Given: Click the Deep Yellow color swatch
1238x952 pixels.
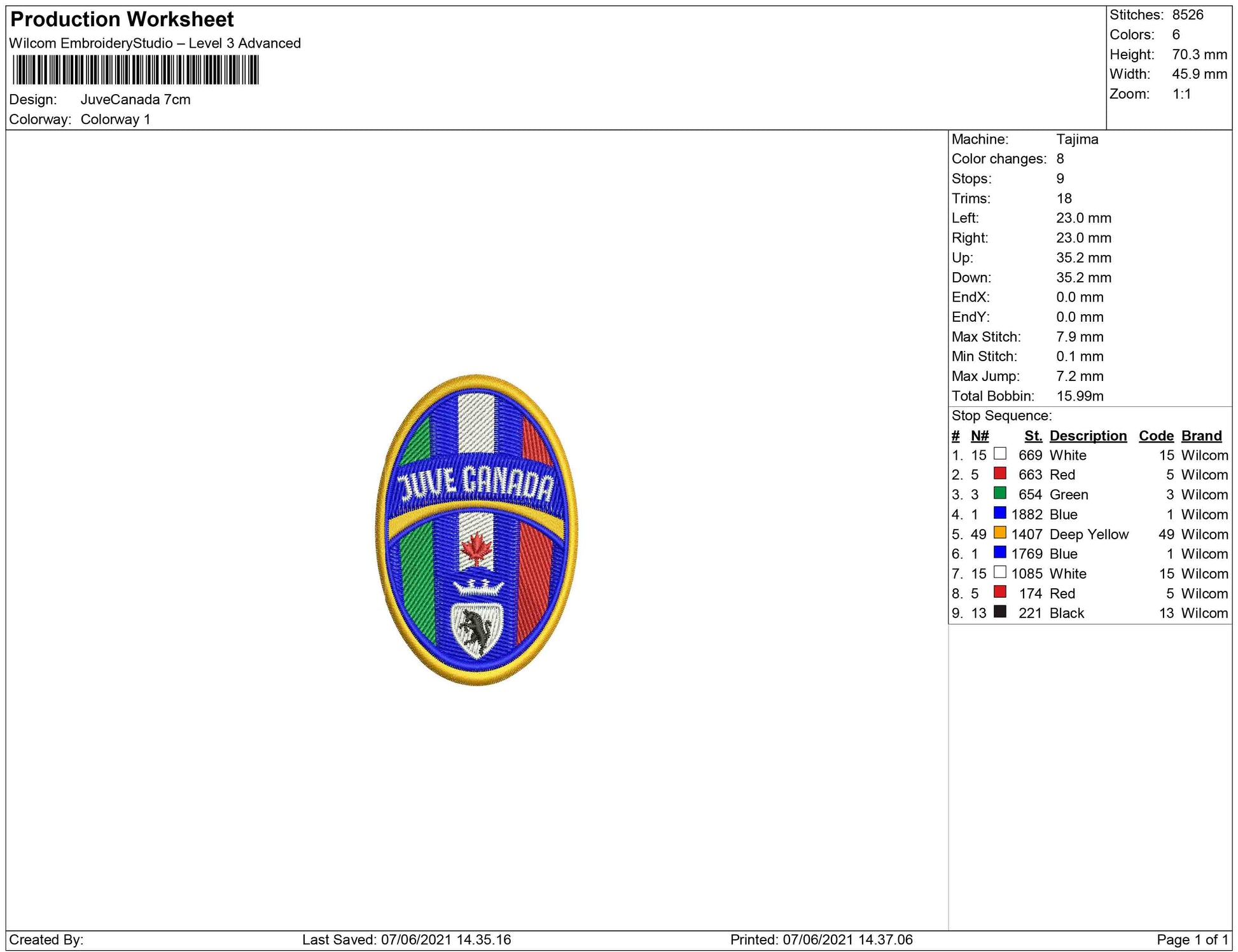Looking at the screenshot, I should point(999,533).
